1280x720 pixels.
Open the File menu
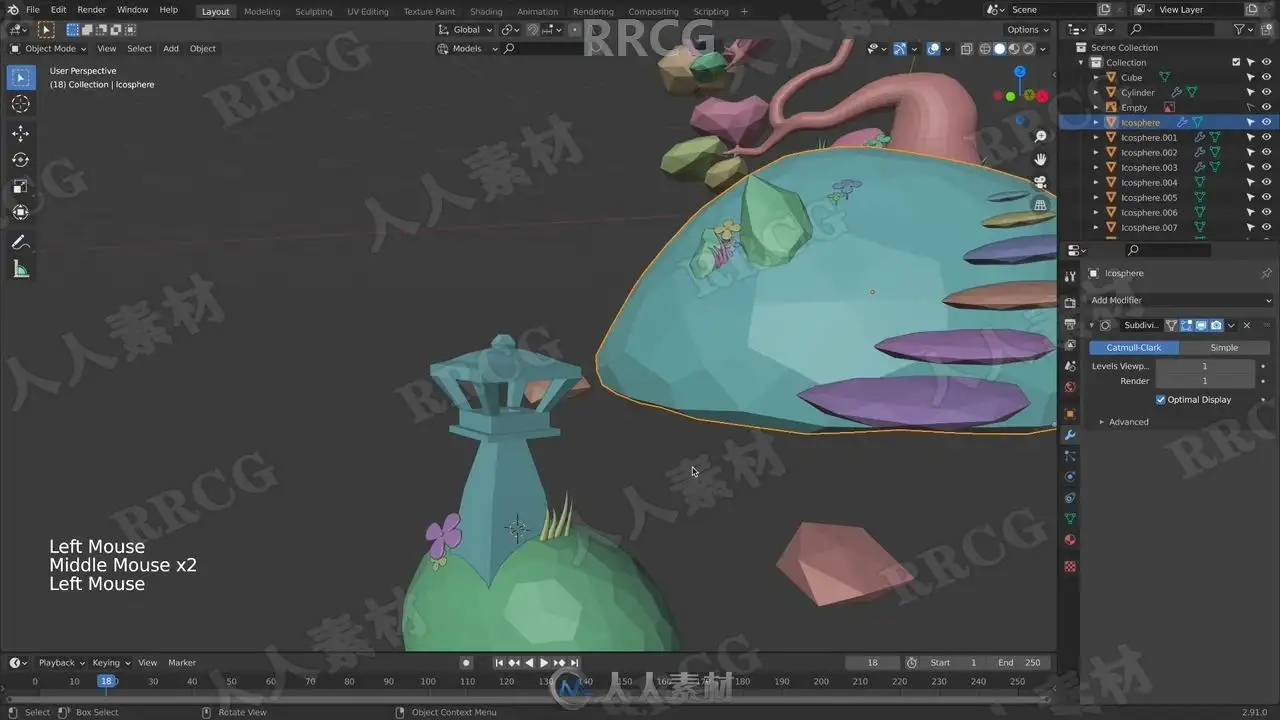point(33,10)
